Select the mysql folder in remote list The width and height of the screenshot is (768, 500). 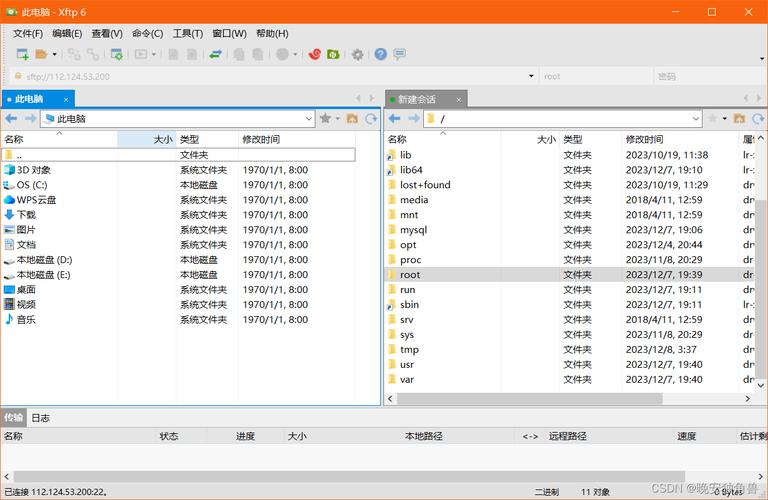(413, 230)
